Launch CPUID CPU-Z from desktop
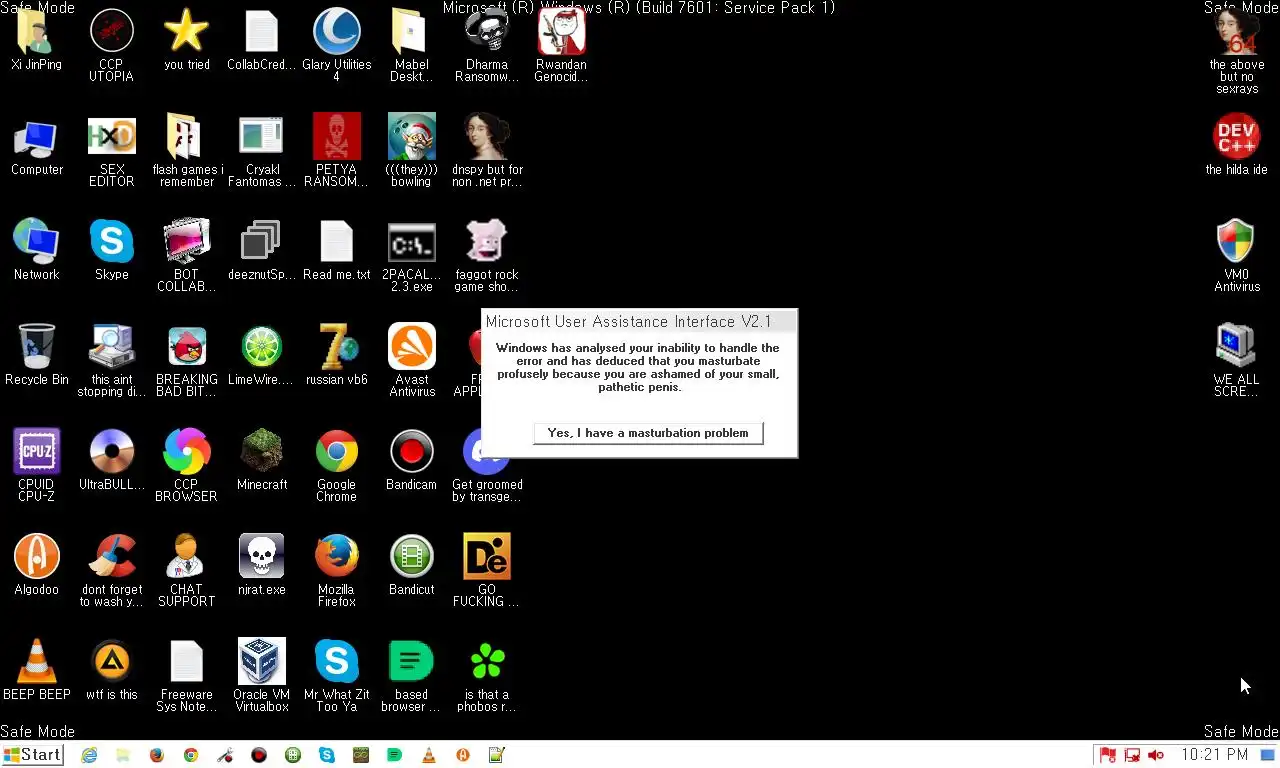This screenshot has width=1280, height=768. (37, 463)
